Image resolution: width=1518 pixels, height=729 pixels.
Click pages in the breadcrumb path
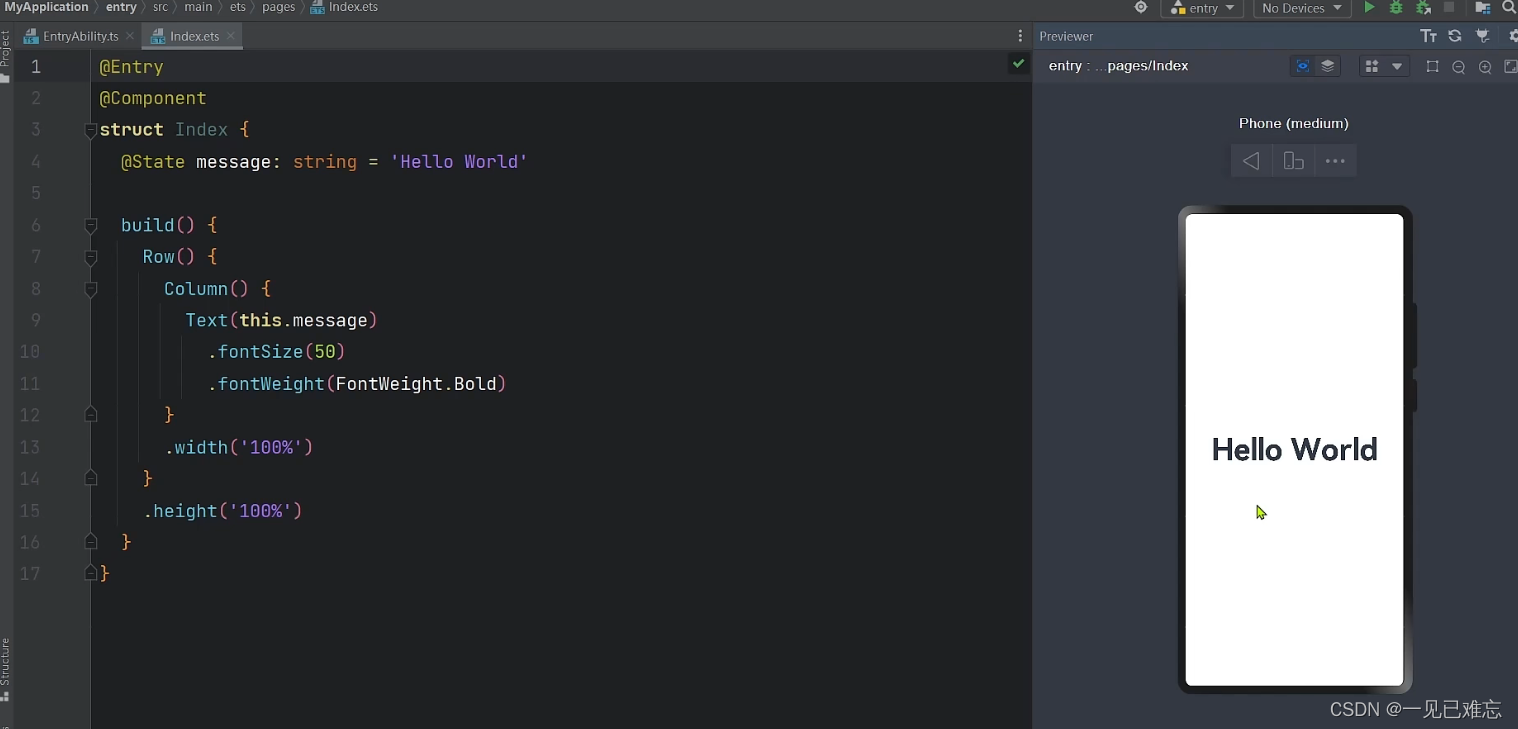pyautogui.click(x=278, y=7)
